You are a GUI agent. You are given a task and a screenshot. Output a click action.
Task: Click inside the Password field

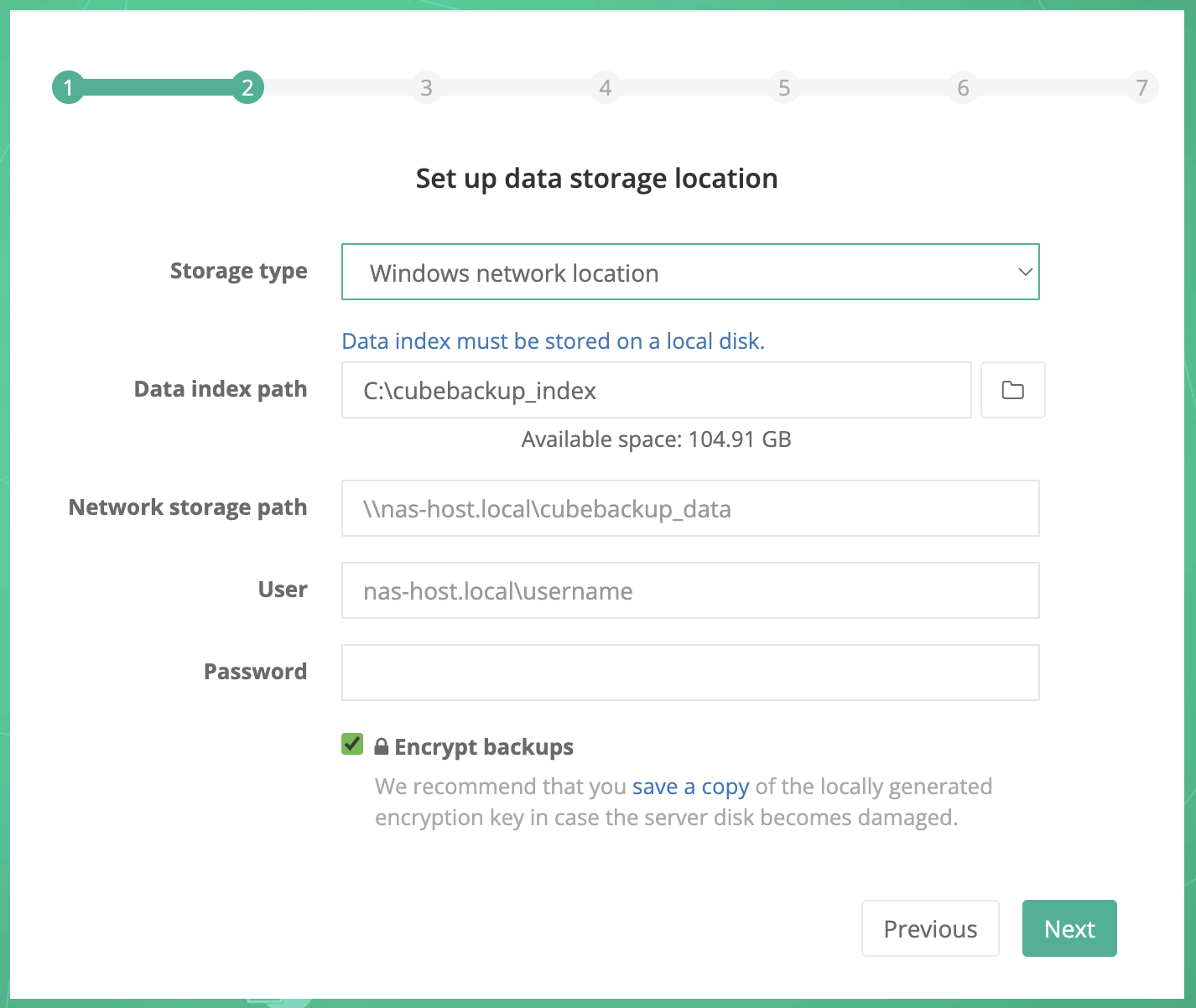[689, 672]
